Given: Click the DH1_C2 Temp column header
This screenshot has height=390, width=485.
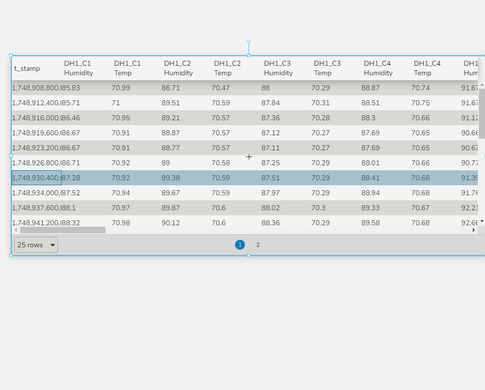Looking at the screenshot, I should click(227, 68).
